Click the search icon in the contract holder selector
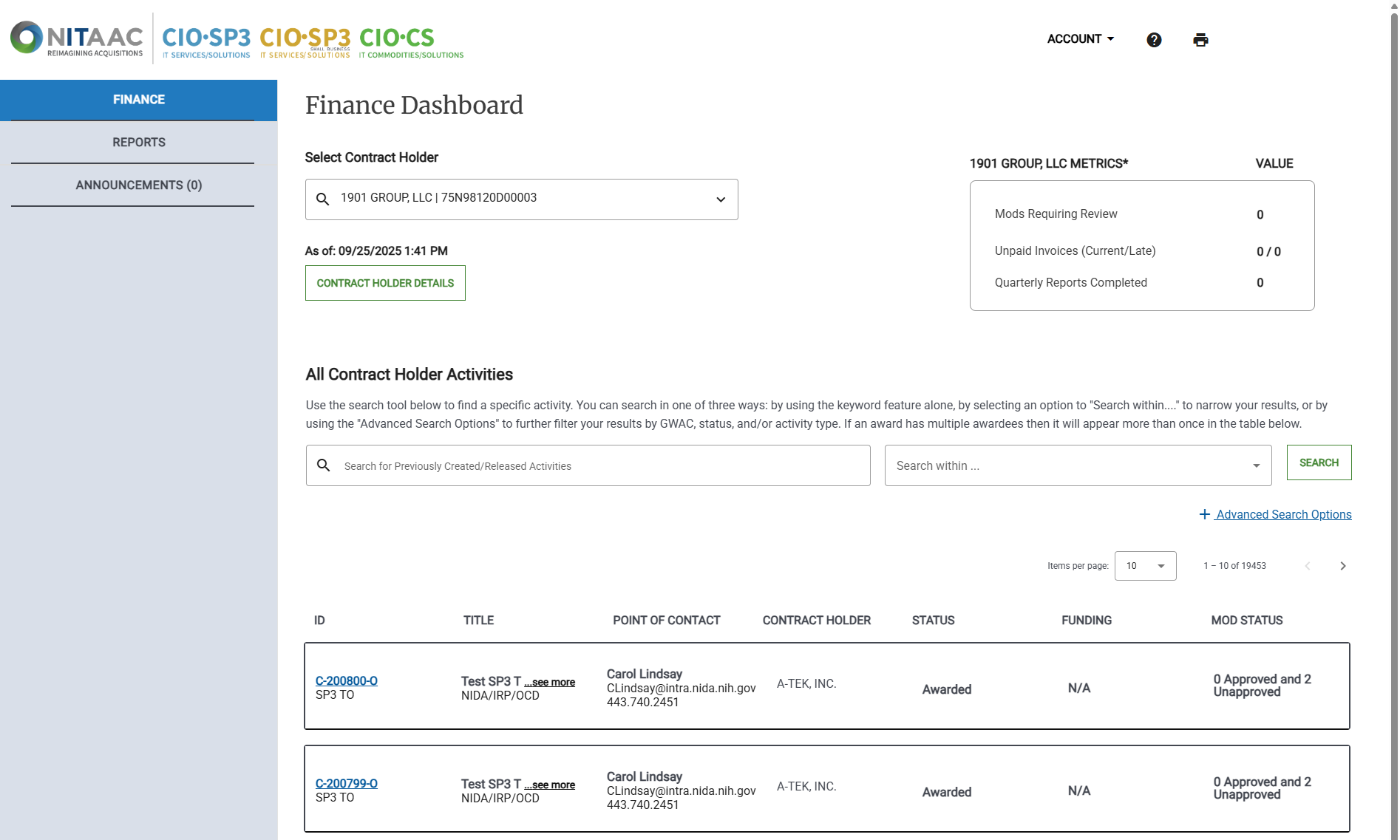The width and height of the screenshot is (1400, 840). coord(323,199)
